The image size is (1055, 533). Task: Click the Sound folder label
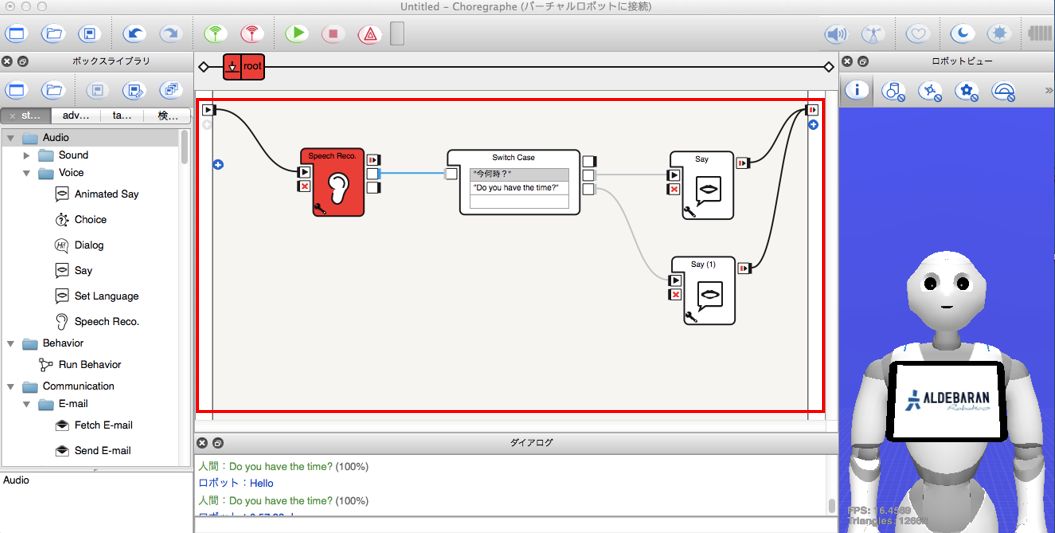click(x=73, y=155)
